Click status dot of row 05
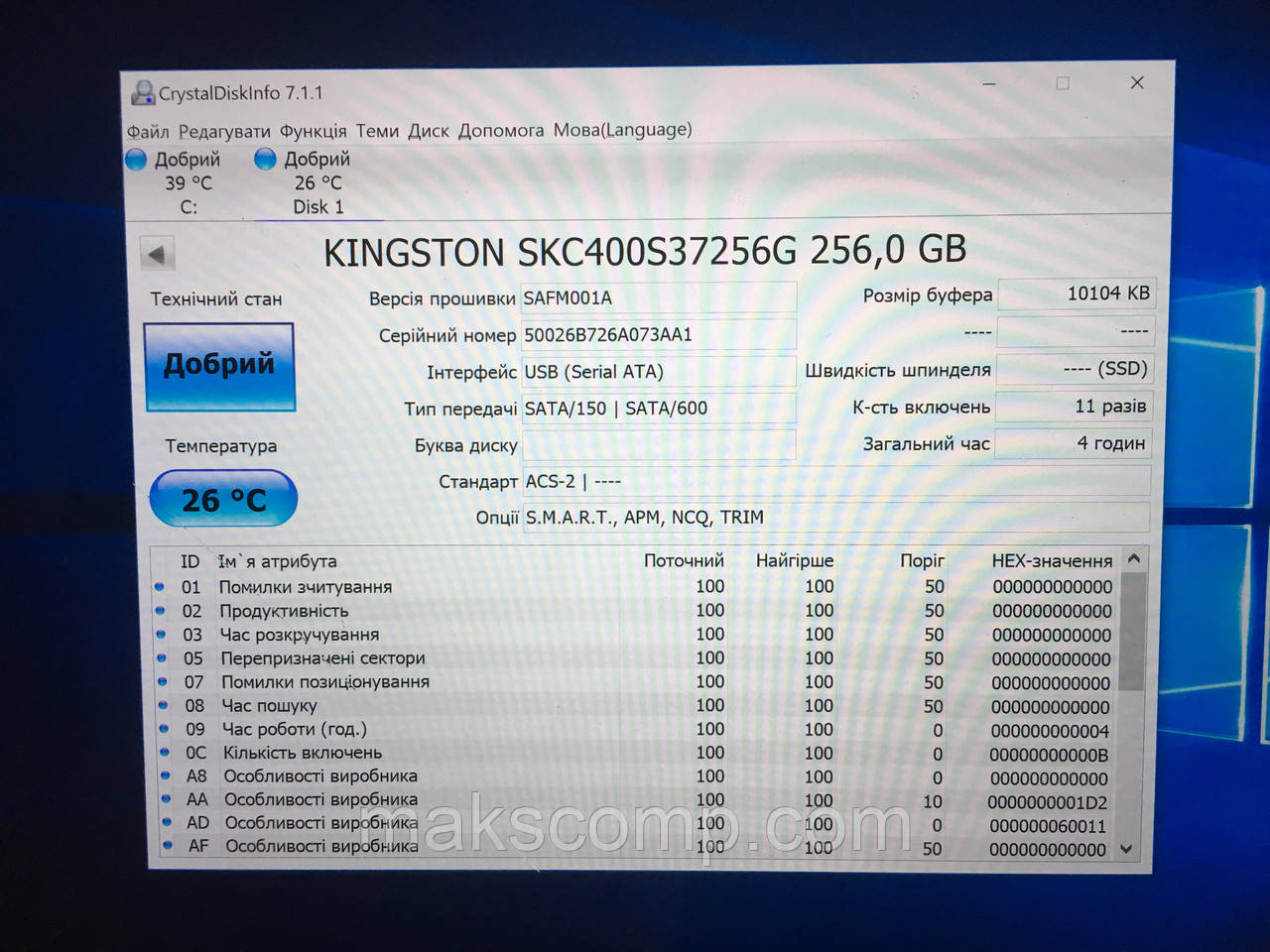The height and width of the screenshot is (952, 1270). pos(162,657)
